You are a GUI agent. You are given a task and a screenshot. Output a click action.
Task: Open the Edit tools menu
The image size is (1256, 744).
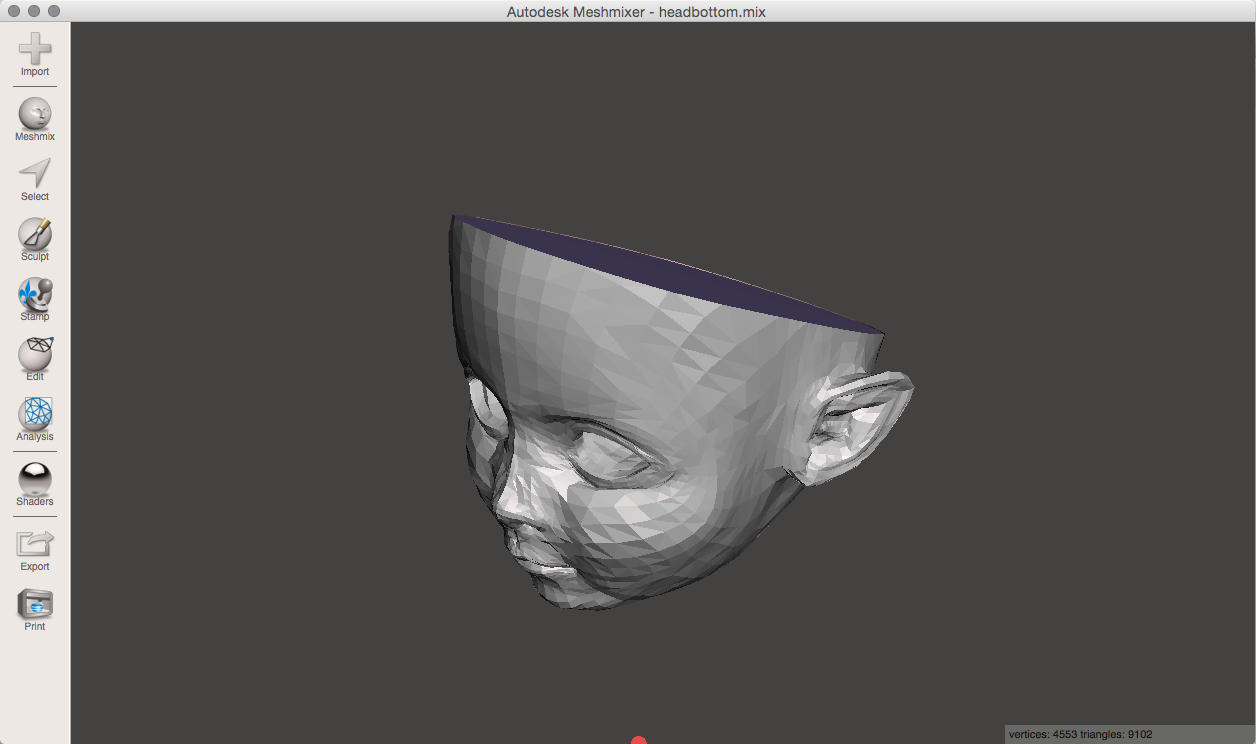coord(35,359)
